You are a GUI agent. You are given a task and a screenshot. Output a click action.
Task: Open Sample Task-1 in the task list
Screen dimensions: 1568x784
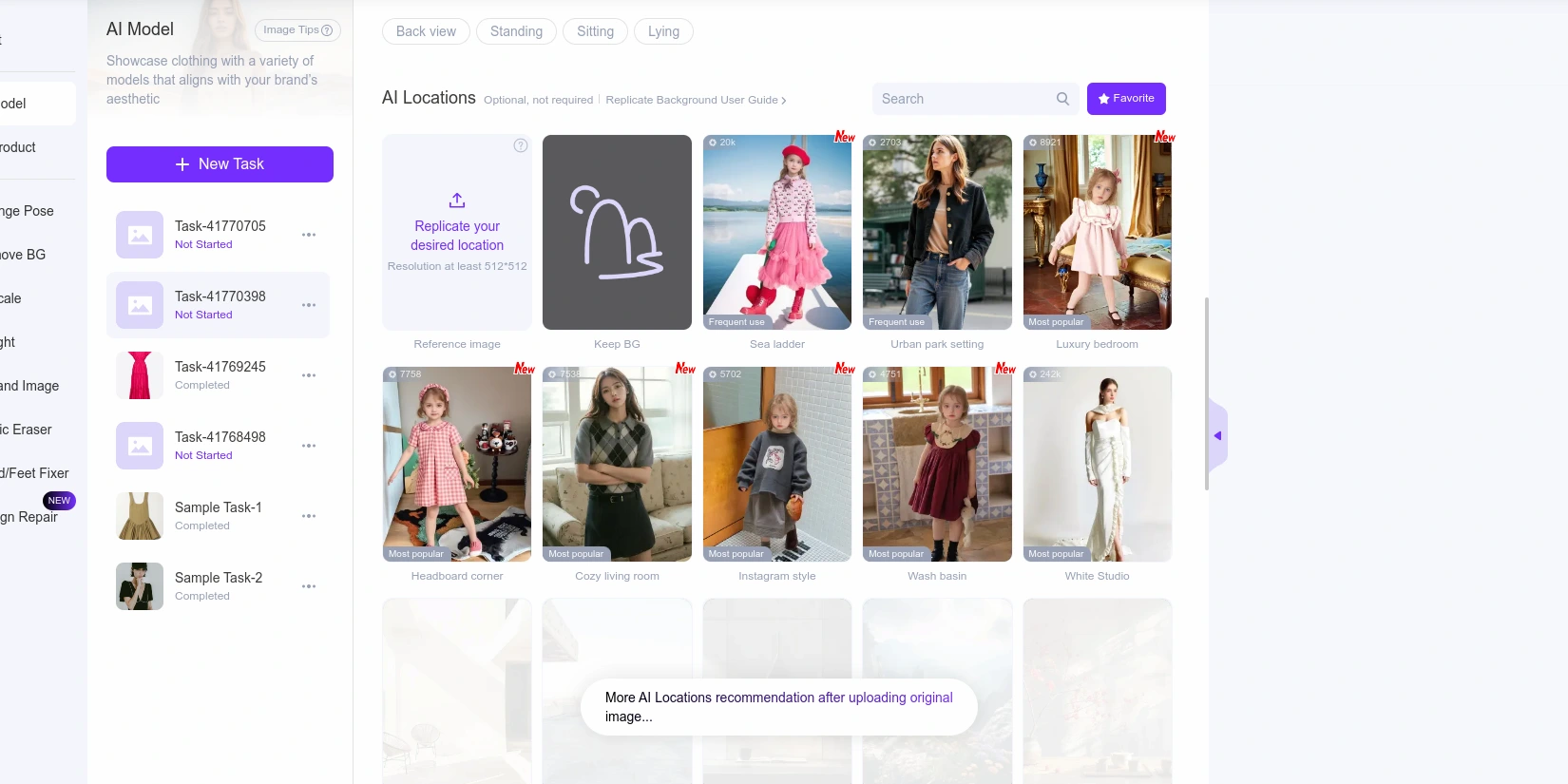tap(218, 516)
